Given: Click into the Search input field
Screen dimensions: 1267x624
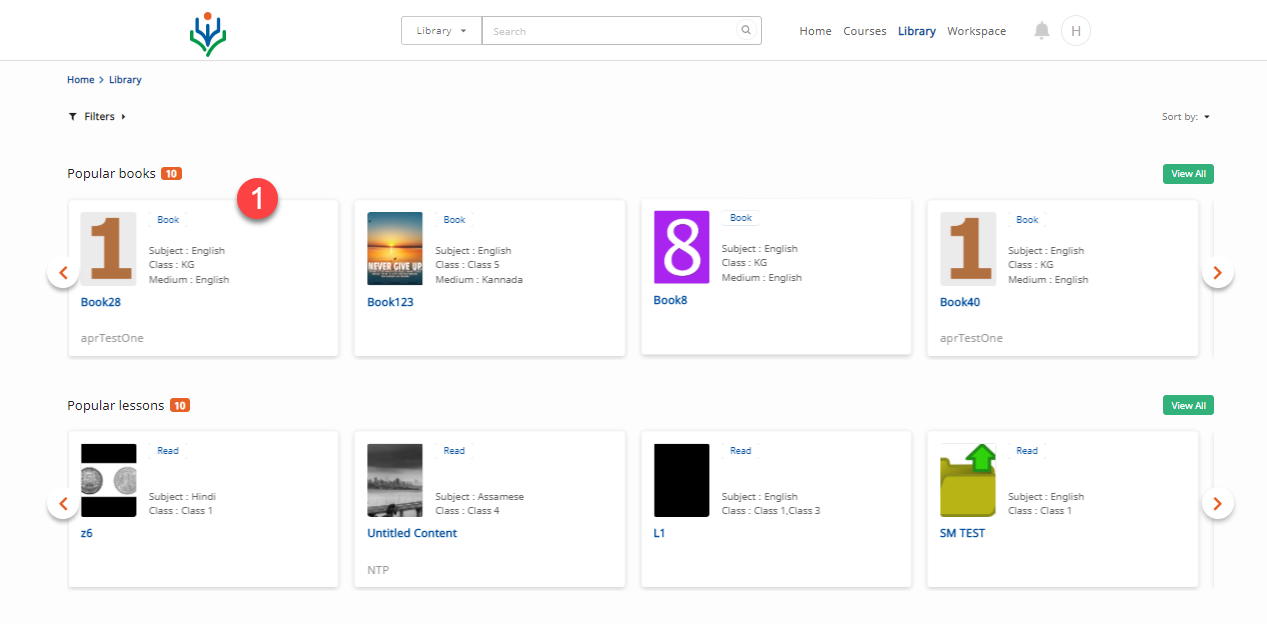Looking at the screenshot, I should pyautogui.click(x=610, y=31).
